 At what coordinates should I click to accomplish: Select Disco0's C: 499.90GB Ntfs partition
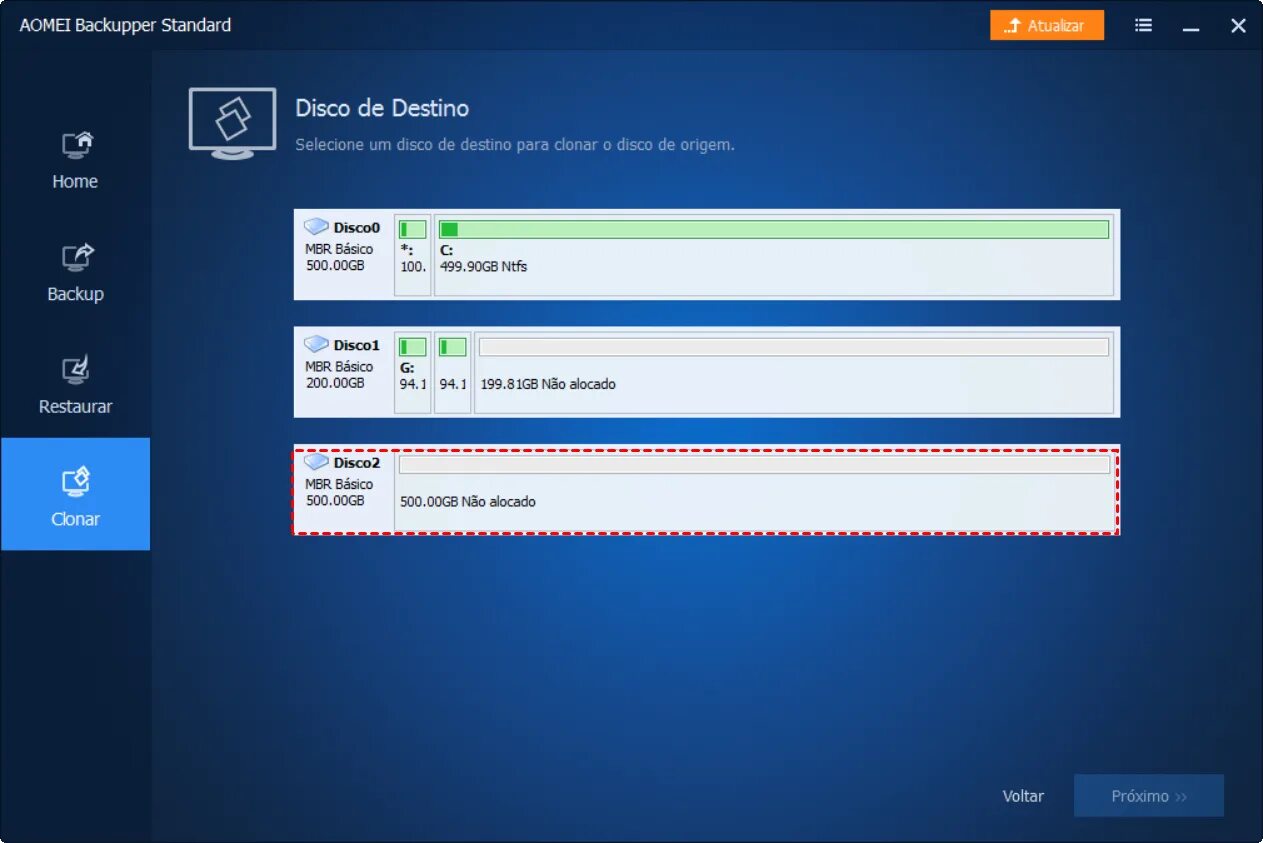point(774,255)
